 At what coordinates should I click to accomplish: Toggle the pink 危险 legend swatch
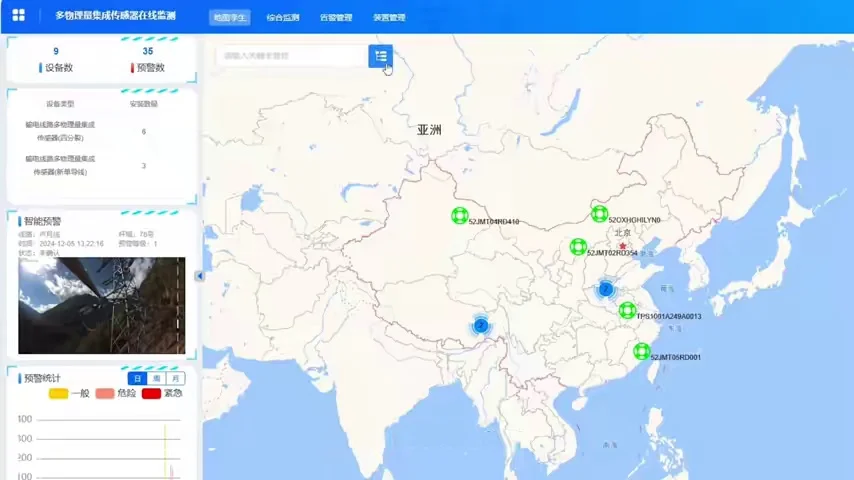(105, 393)
